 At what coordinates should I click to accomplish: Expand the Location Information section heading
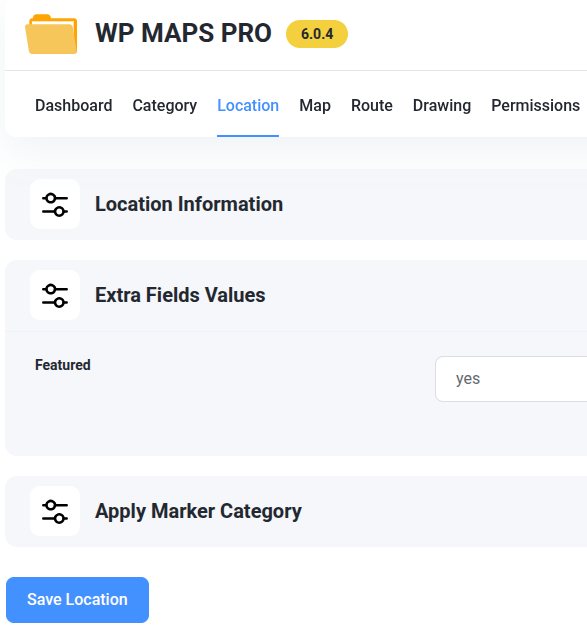click(189, 204)
